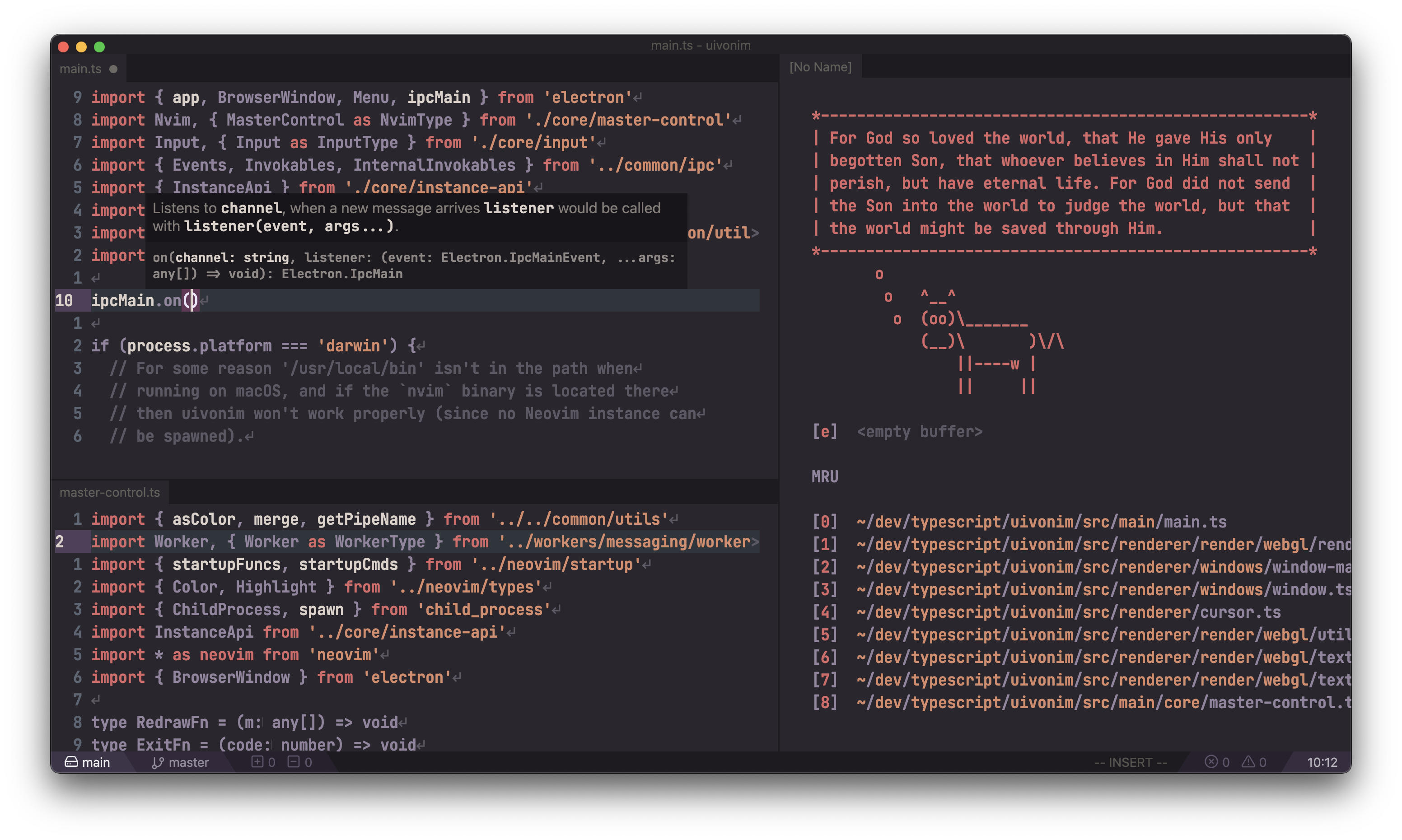This screenshot has width=1402, height=840.
Task: Click 'Listens to channel' documentation text
Action: click(x=217, y=208)
